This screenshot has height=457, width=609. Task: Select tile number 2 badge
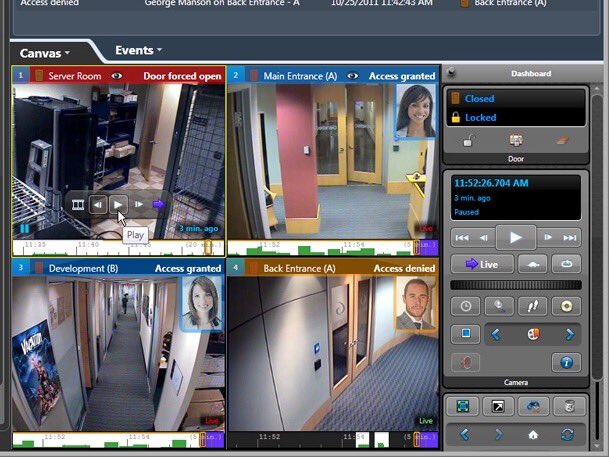236,75
